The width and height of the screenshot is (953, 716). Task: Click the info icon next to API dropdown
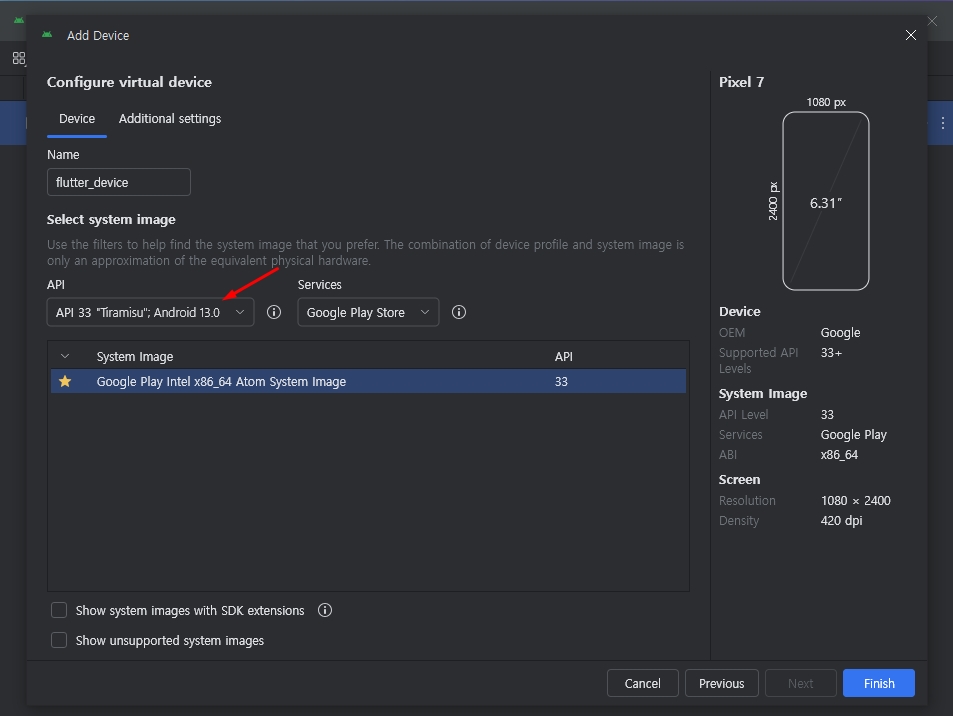(x=274, y=312)
